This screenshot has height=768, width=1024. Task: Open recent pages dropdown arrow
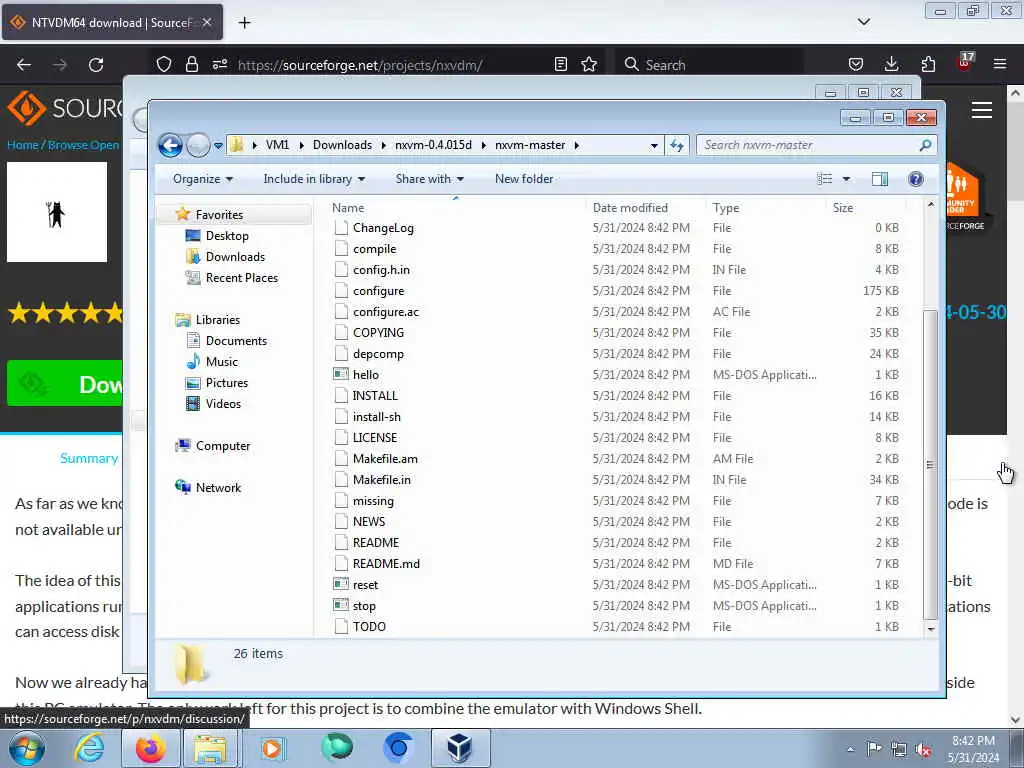[218, 146]
